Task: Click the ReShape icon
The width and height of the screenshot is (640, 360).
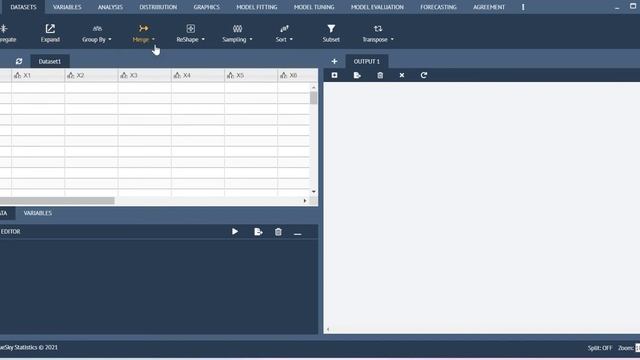Action: click(x=191, y=29)
